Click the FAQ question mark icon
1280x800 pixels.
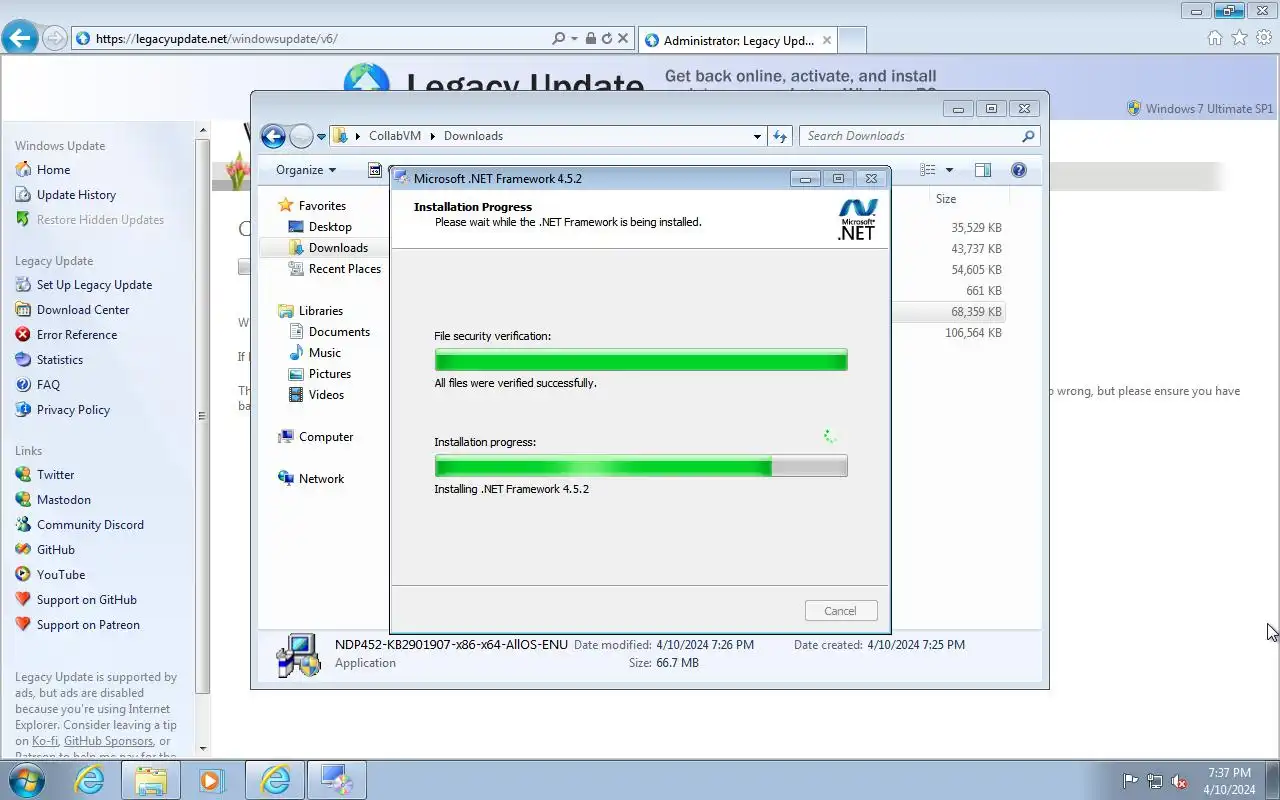click(x=23, y=385)
